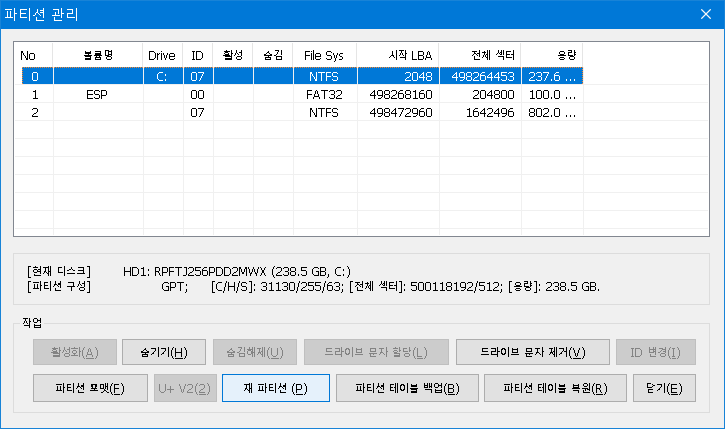Click the GPT partition scheme text

point(174,287)
